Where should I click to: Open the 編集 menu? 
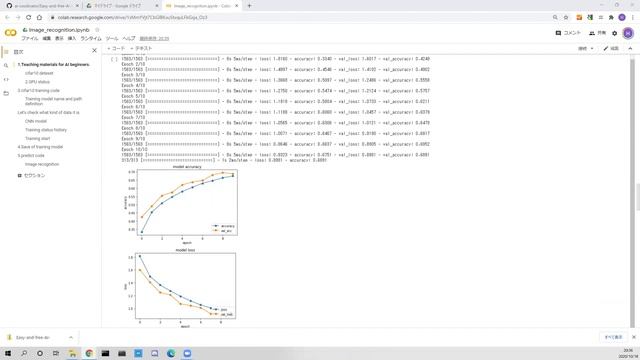click(47, 38)
